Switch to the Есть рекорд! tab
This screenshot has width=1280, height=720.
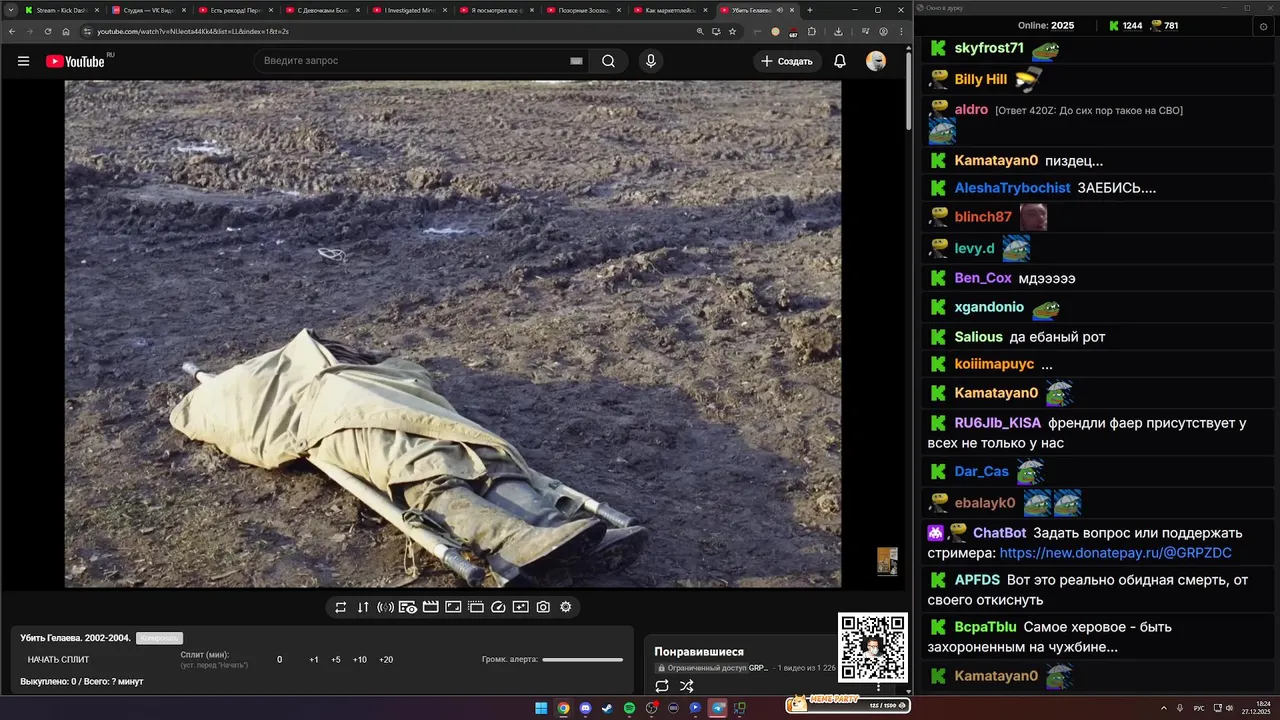[236, 10]
